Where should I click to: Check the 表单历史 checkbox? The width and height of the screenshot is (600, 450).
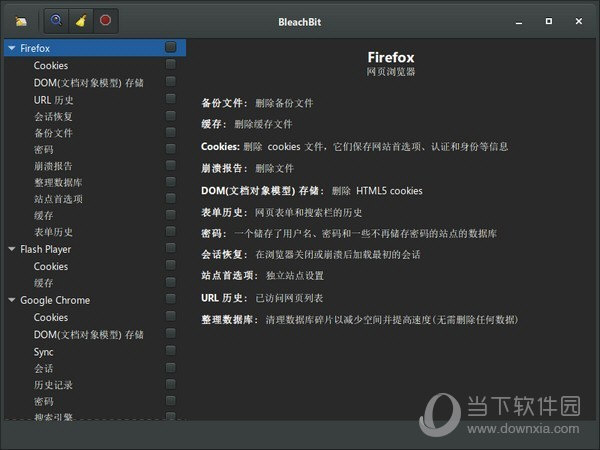pos(171,231)
